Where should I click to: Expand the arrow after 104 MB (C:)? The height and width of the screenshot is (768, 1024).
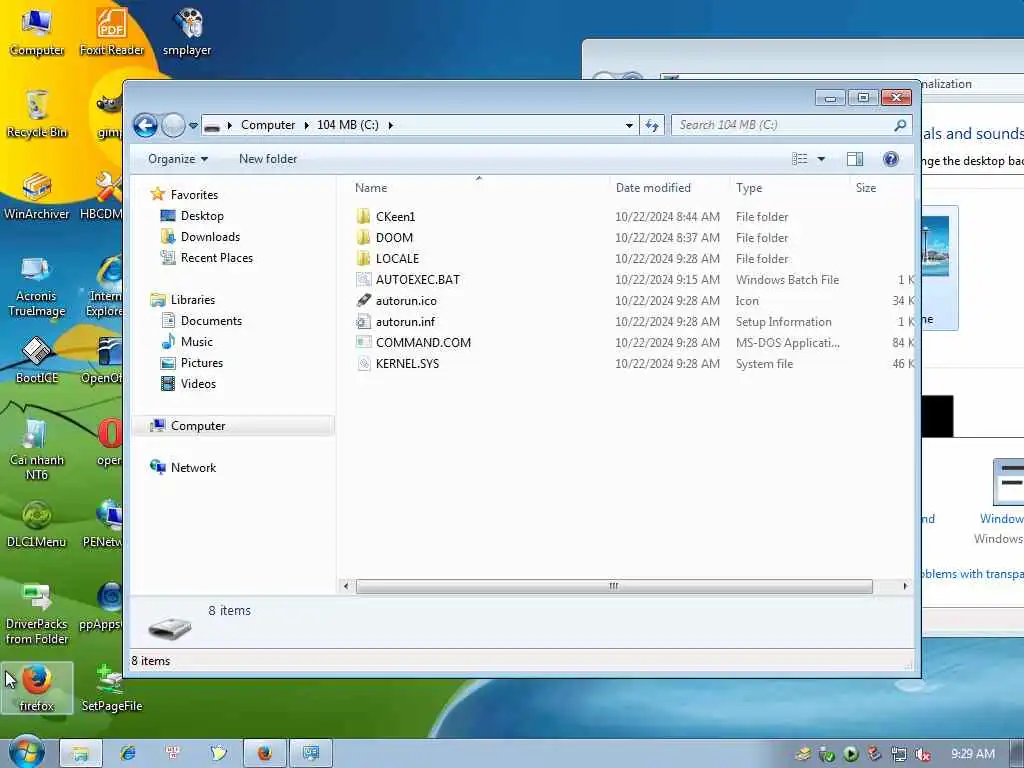click(x=391, y=125)
